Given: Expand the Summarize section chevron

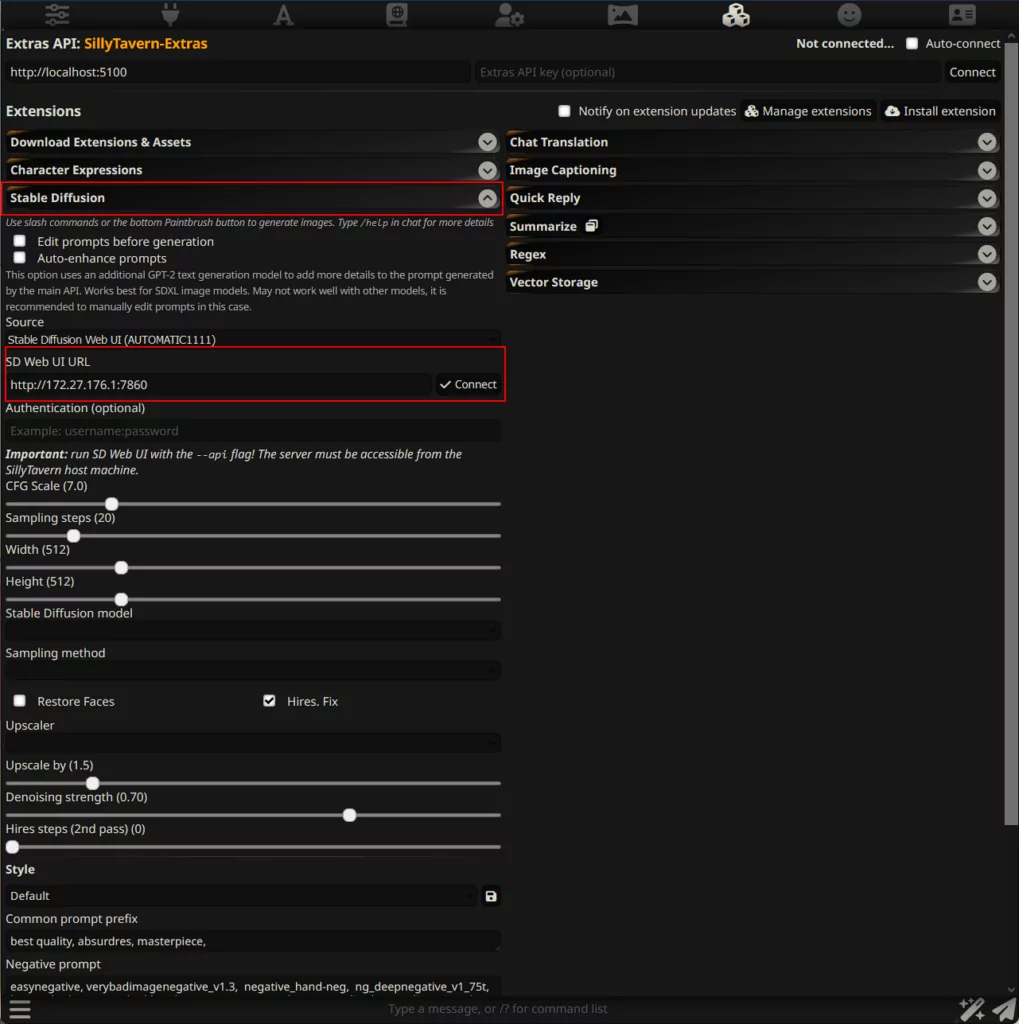Looking at the screenshot, I should [x=987, y=226].
